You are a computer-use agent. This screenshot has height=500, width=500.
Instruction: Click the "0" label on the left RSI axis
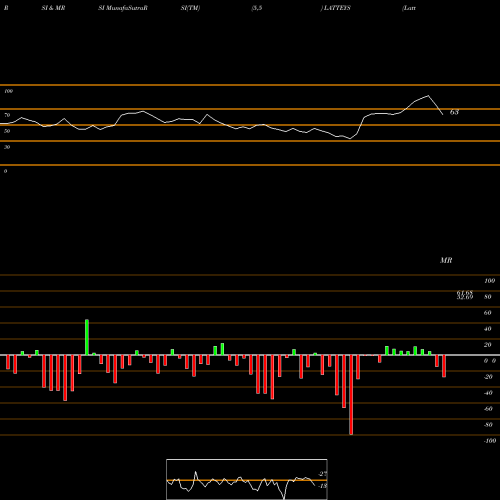pos(5,171)
